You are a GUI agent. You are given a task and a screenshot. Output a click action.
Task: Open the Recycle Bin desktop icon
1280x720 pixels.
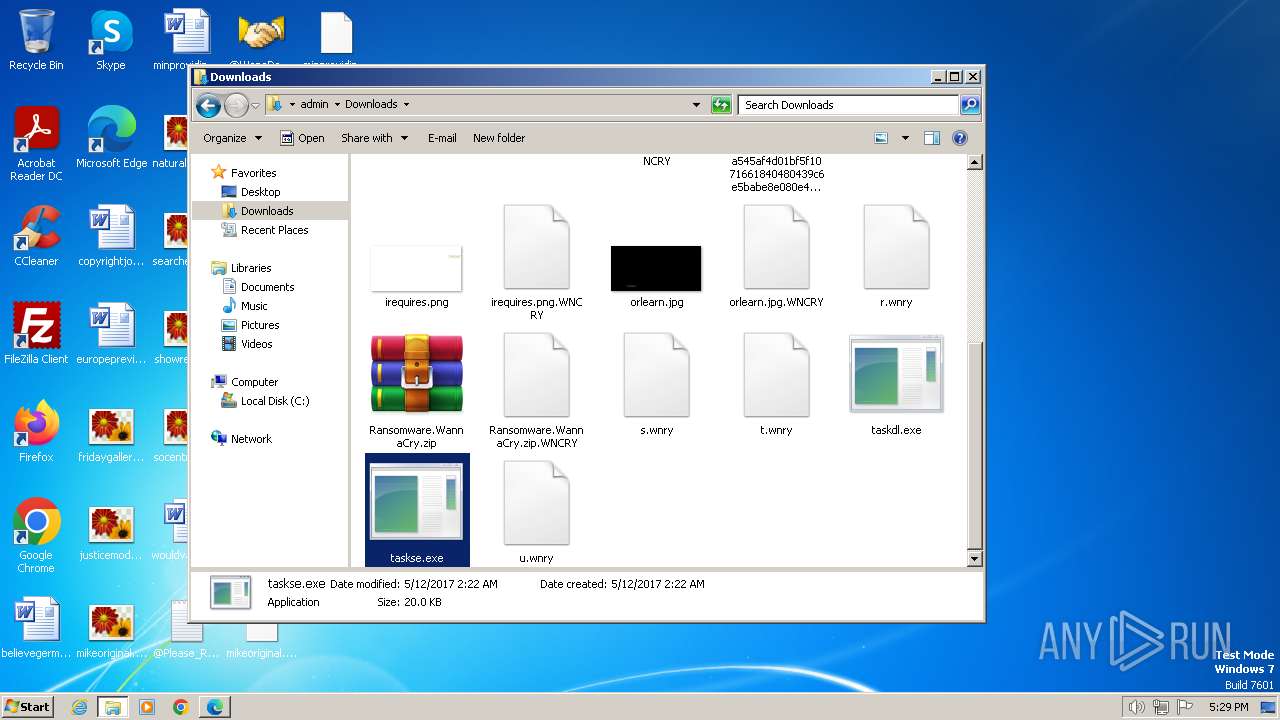pyautogui.click(x=36, y=40)
